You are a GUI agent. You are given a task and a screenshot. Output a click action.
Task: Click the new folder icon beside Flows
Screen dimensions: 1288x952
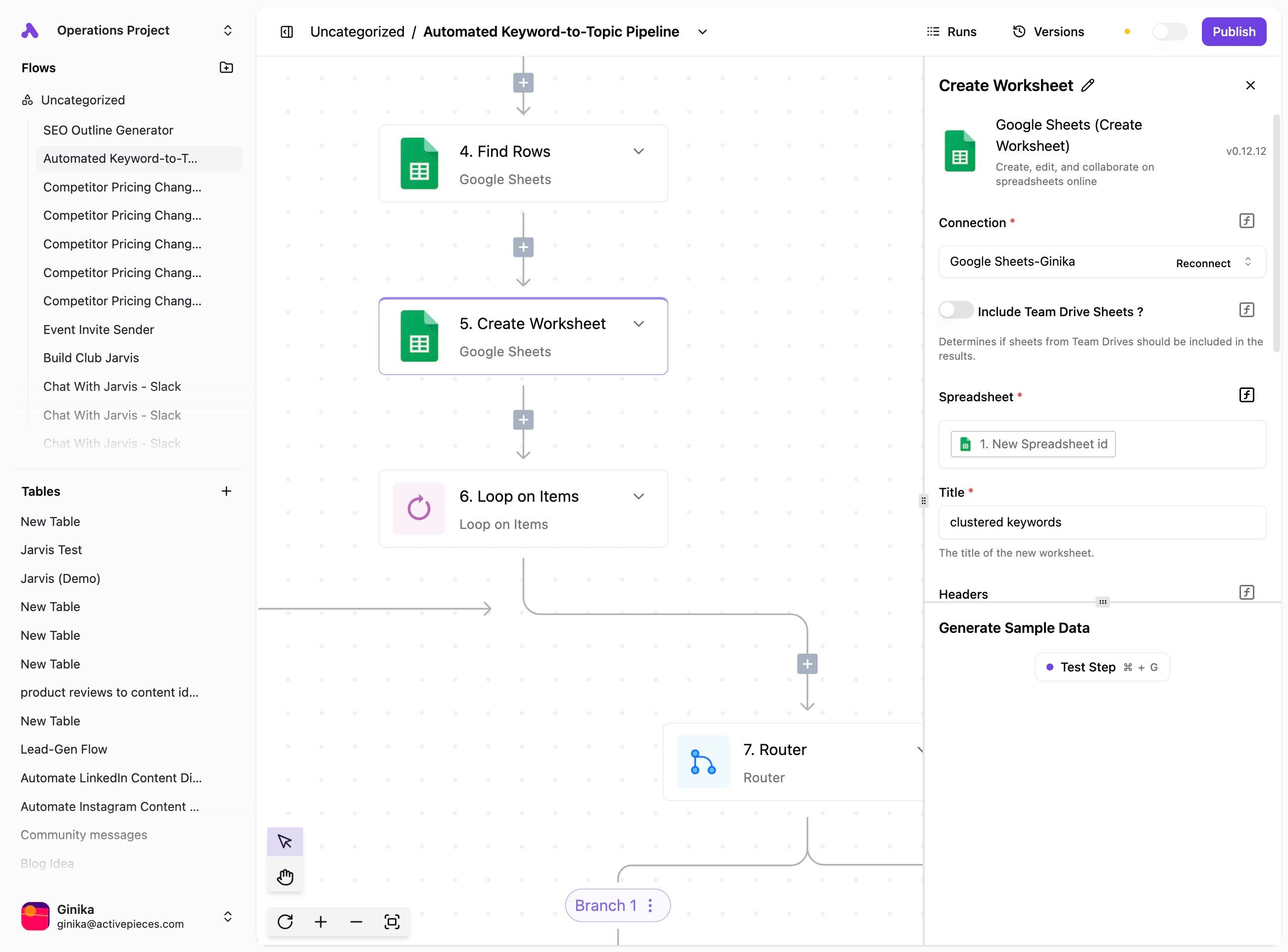226,67
